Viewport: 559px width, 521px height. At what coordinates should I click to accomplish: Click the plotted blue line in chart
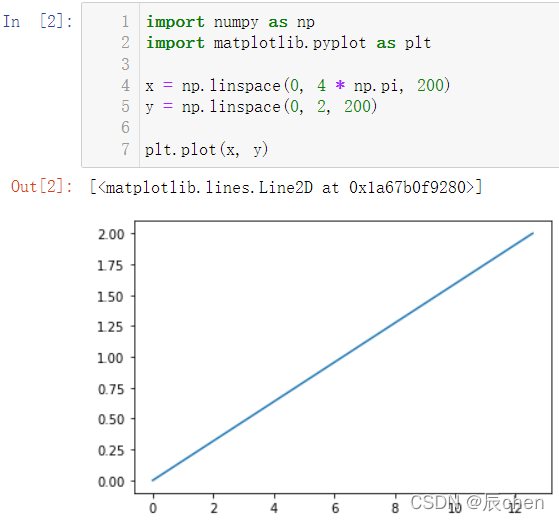point(343,357)
